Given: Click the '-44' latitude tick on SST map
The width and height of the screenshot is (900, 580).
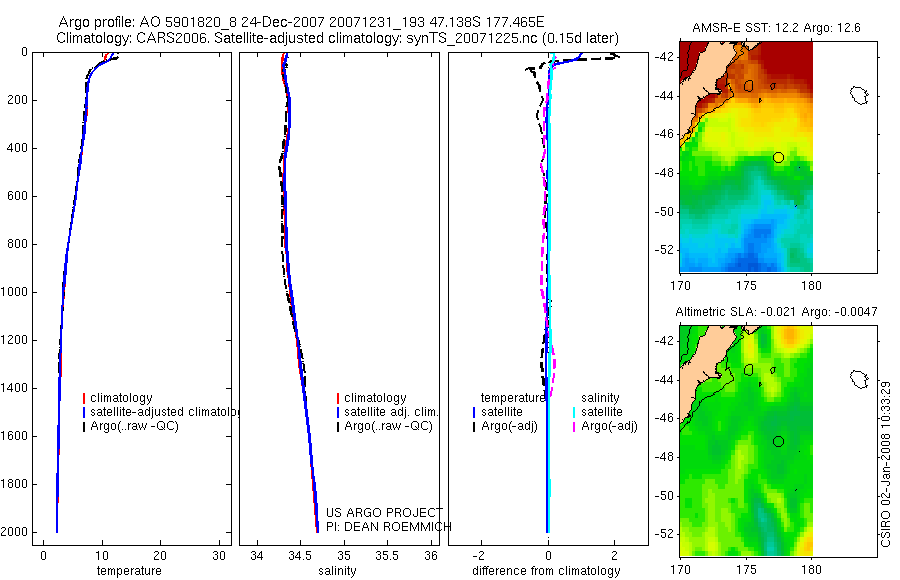Looking at the screenshot, I should tap(665, 95).
